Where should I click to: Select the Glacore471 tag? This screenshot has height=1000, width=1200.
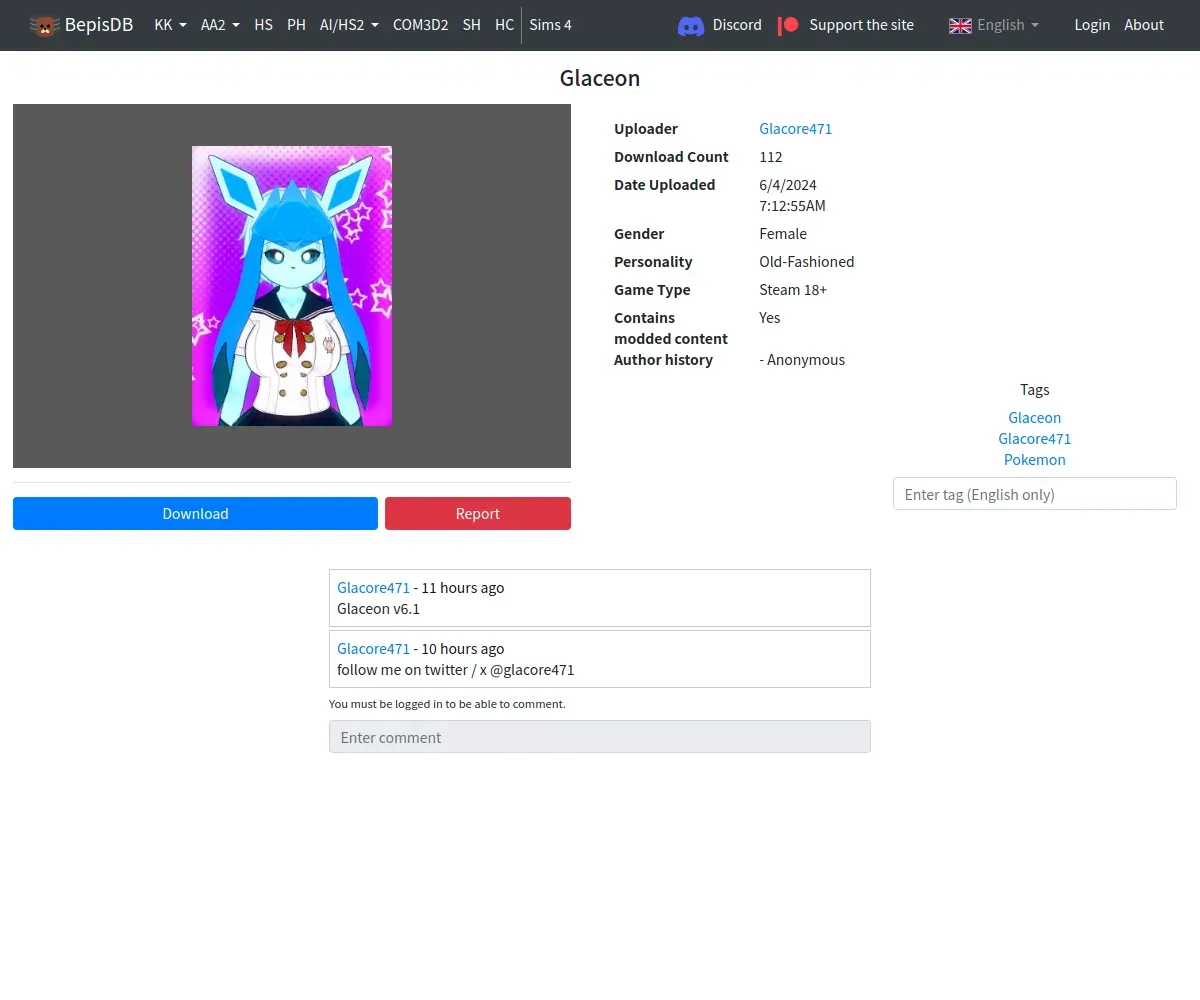click(x=1034, y=439)
